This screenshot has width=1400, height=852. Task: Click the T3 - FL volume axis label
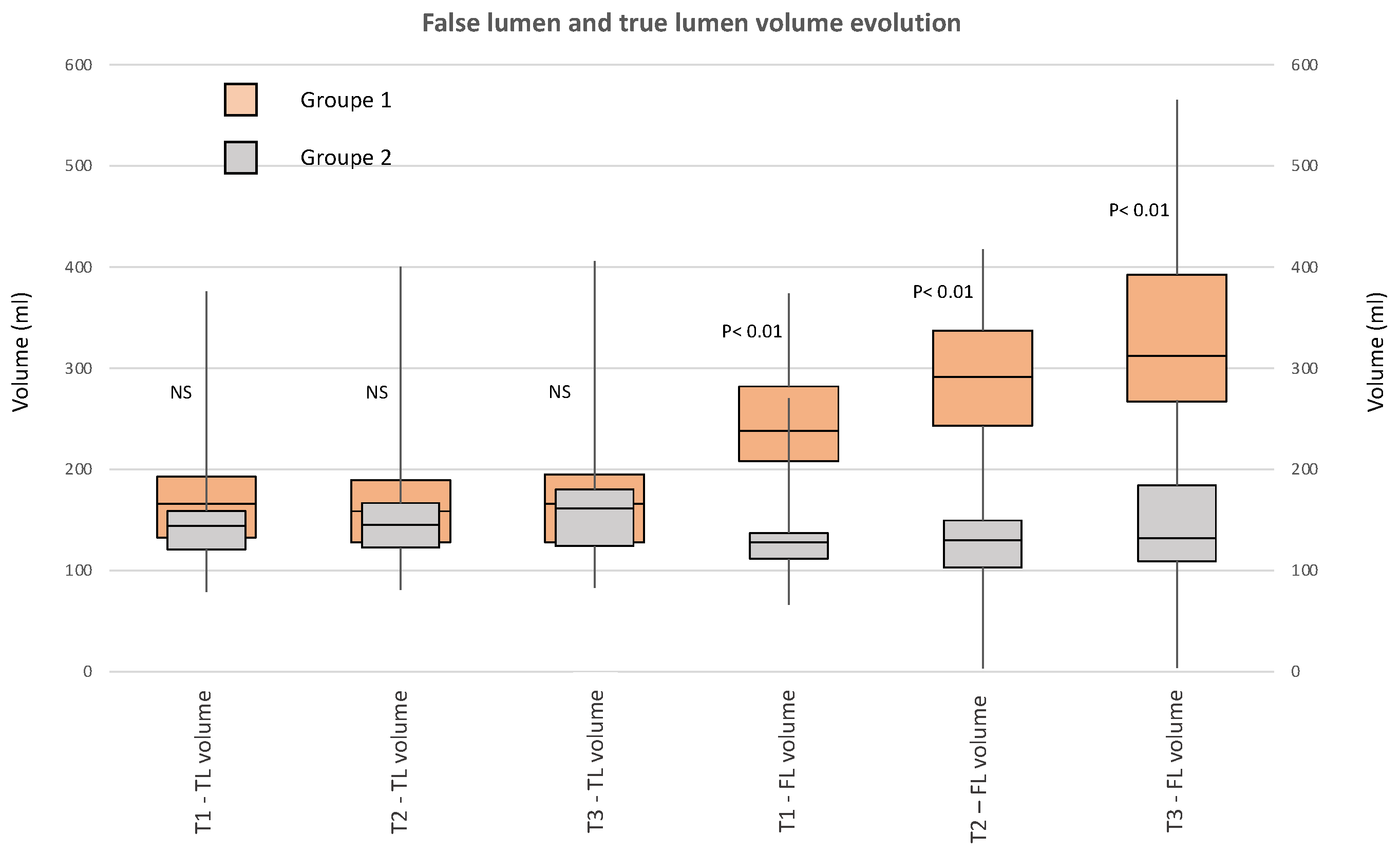pos(1175,761)
